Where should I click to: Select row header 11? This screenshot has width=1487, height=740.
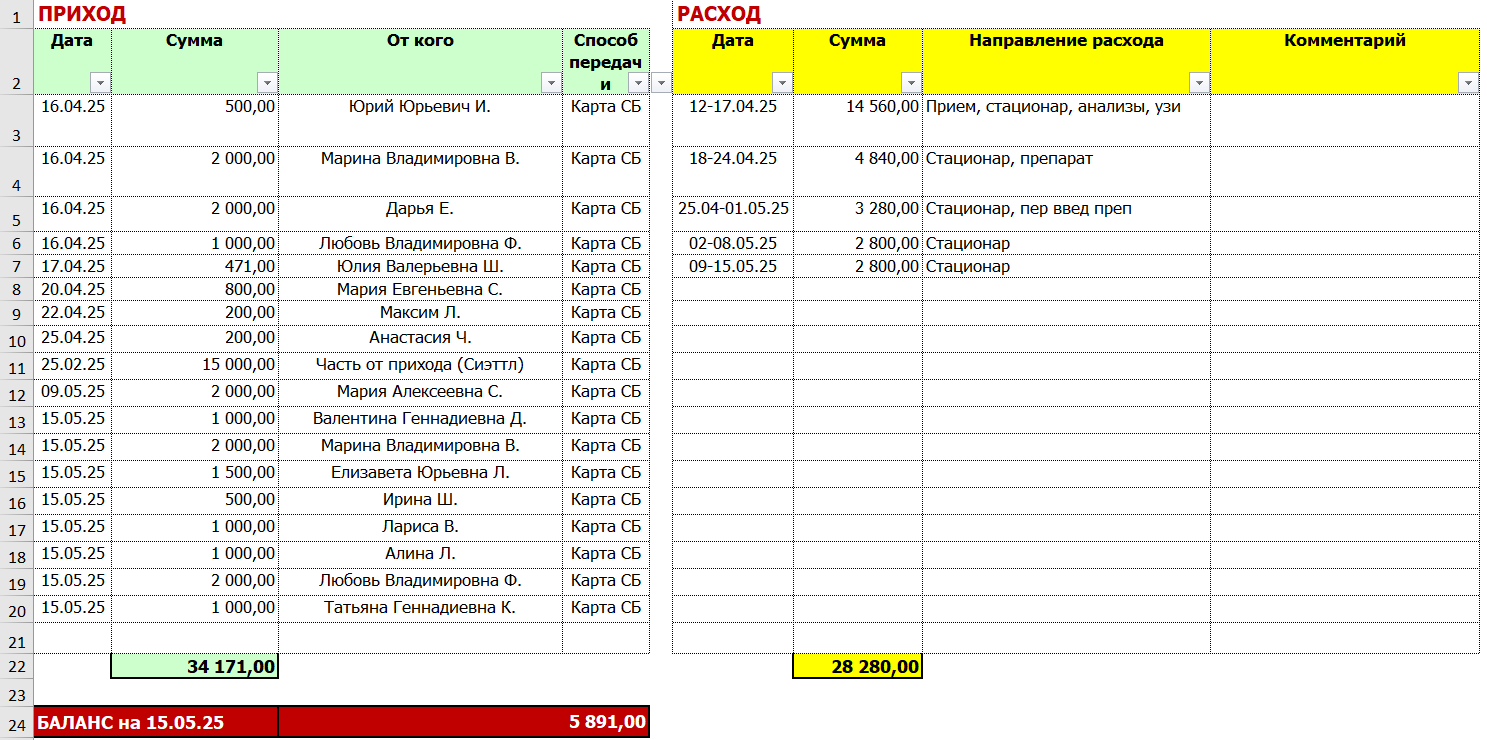click(x=16, y=365)
